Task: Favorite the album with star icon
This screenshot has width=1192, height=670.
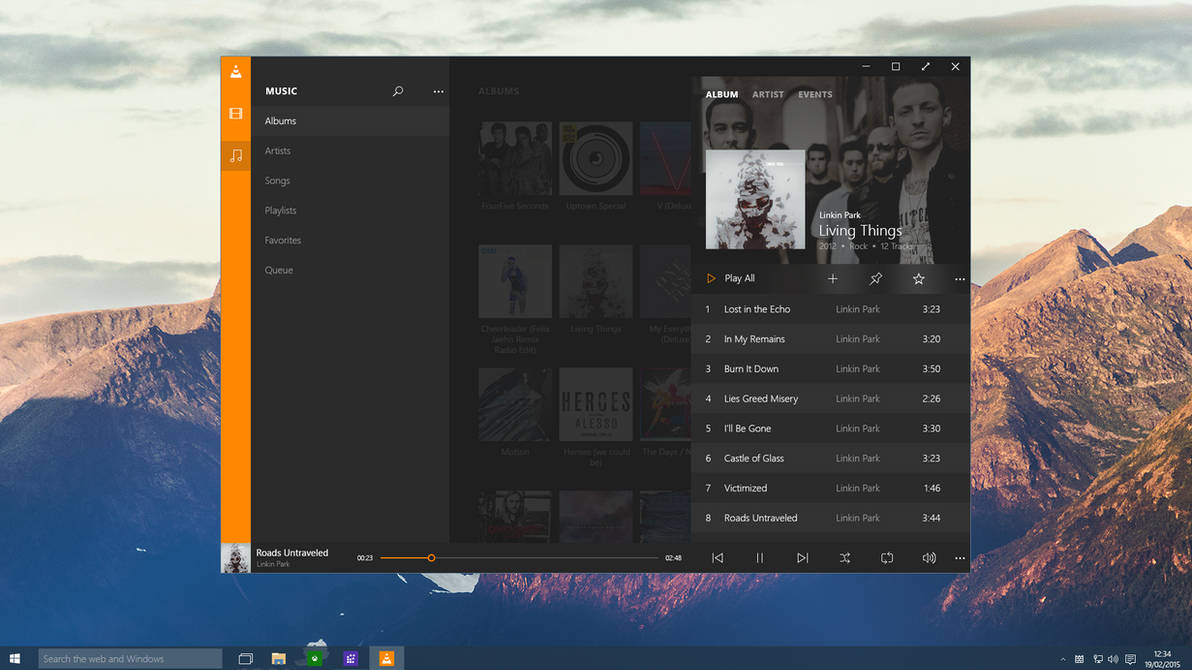Action: (x=918, y=279)
